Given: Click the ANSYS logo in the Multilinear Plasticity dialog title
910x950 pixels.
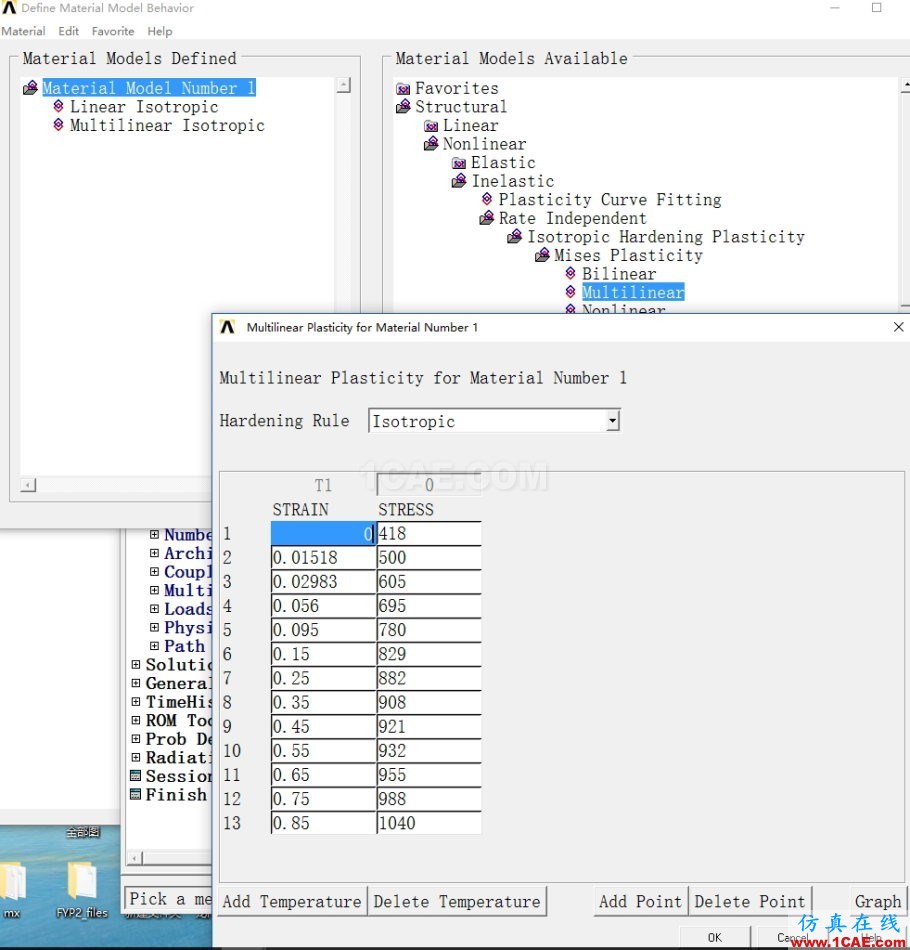Looking at the screenshot, I should click(227, 327).
